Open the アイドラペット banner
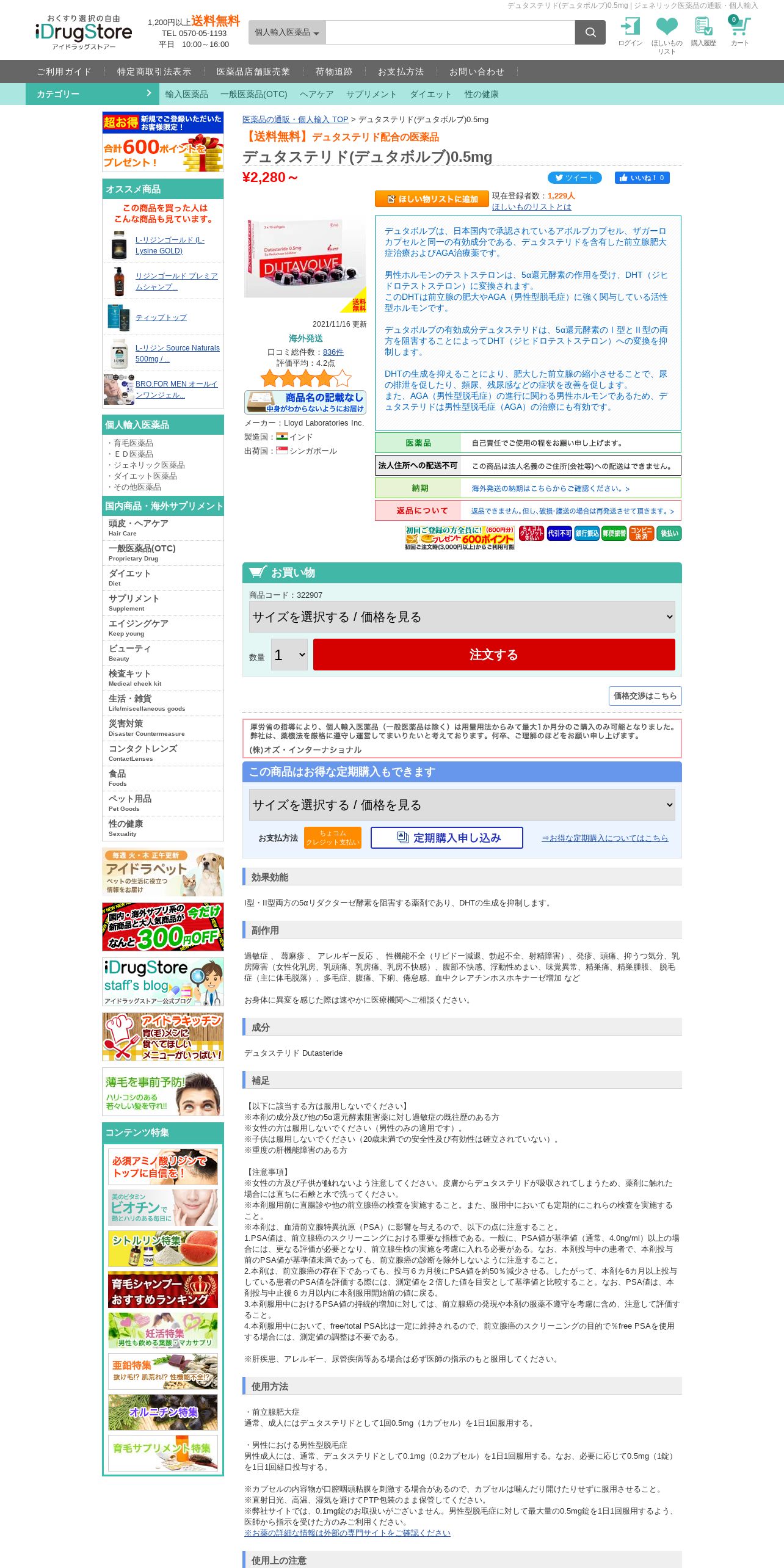The height and width of the screenshot is (1568, 784). [x=163, y=872]
